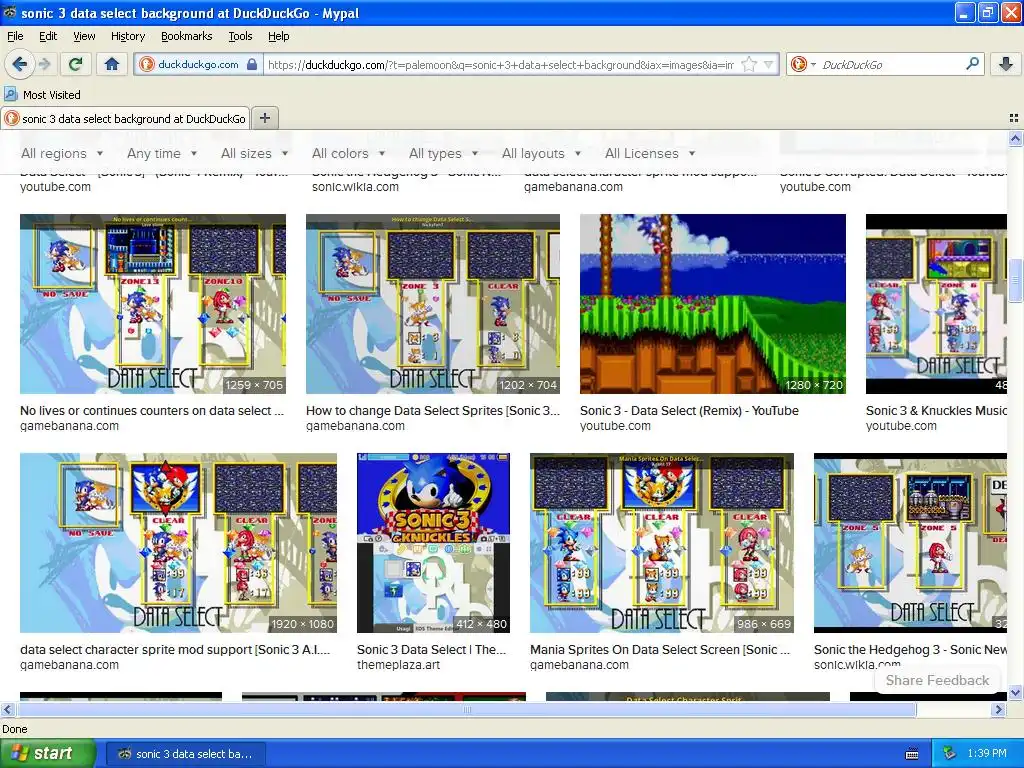Click the horizontal scrollbar right arrow
The height and width of the screenshot is (768, 1024).
[x=998, y=709]
